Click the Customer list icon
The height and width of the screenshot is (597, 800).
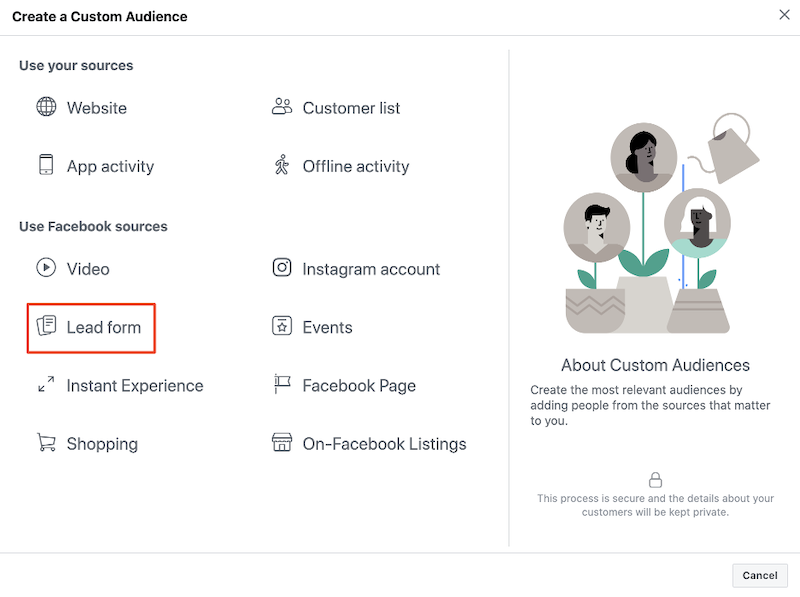click(283, 107)
